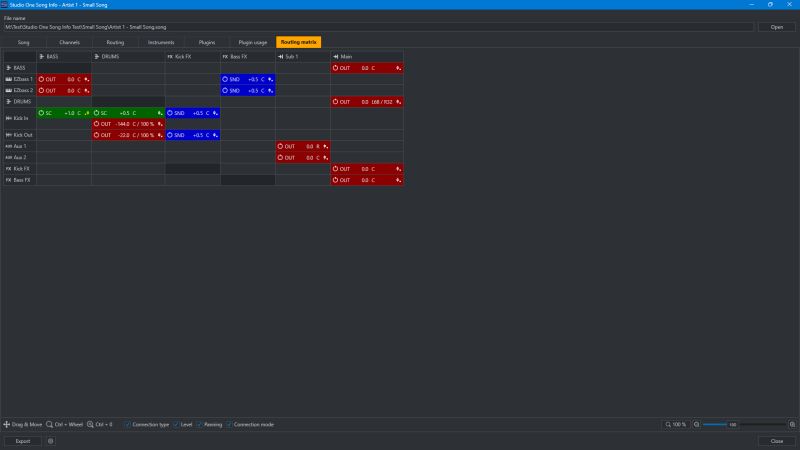Viewport: 800px width, 450px height.
Task: Go to the Instruments tab
Action: coord(161,42)
